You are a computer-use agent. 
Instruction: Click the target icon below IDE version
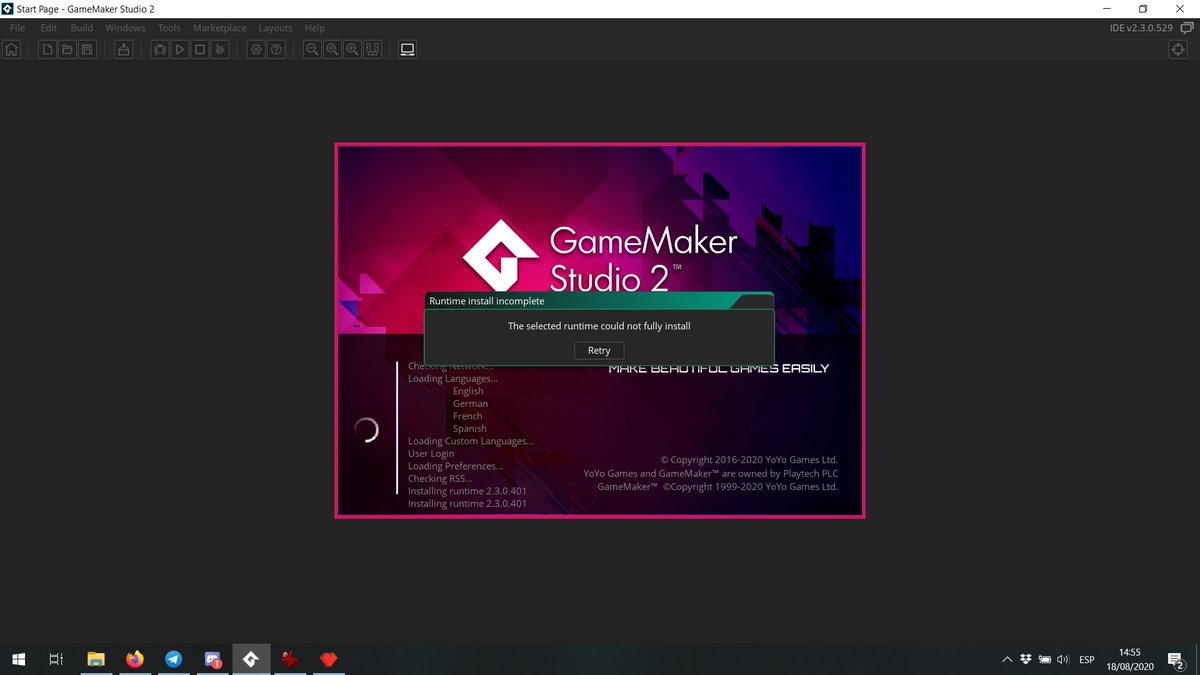[x=1179, y=49]
